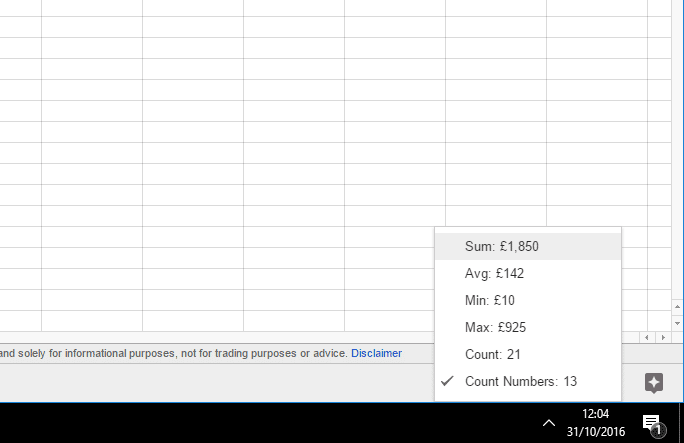Select the checked Count Numbers: 13 option
The height and width of the screenshot is (443, 684).
click(x=528, y=382)
